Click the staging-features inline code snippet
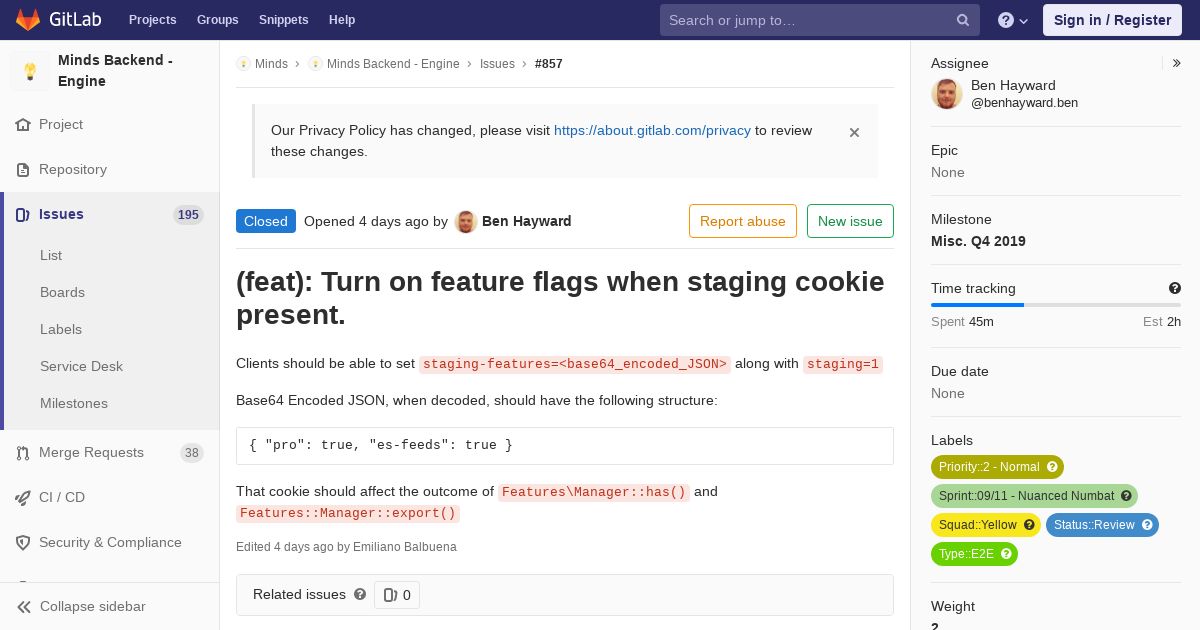Viewport: 1200px width, 630px height. coord(575,364)
